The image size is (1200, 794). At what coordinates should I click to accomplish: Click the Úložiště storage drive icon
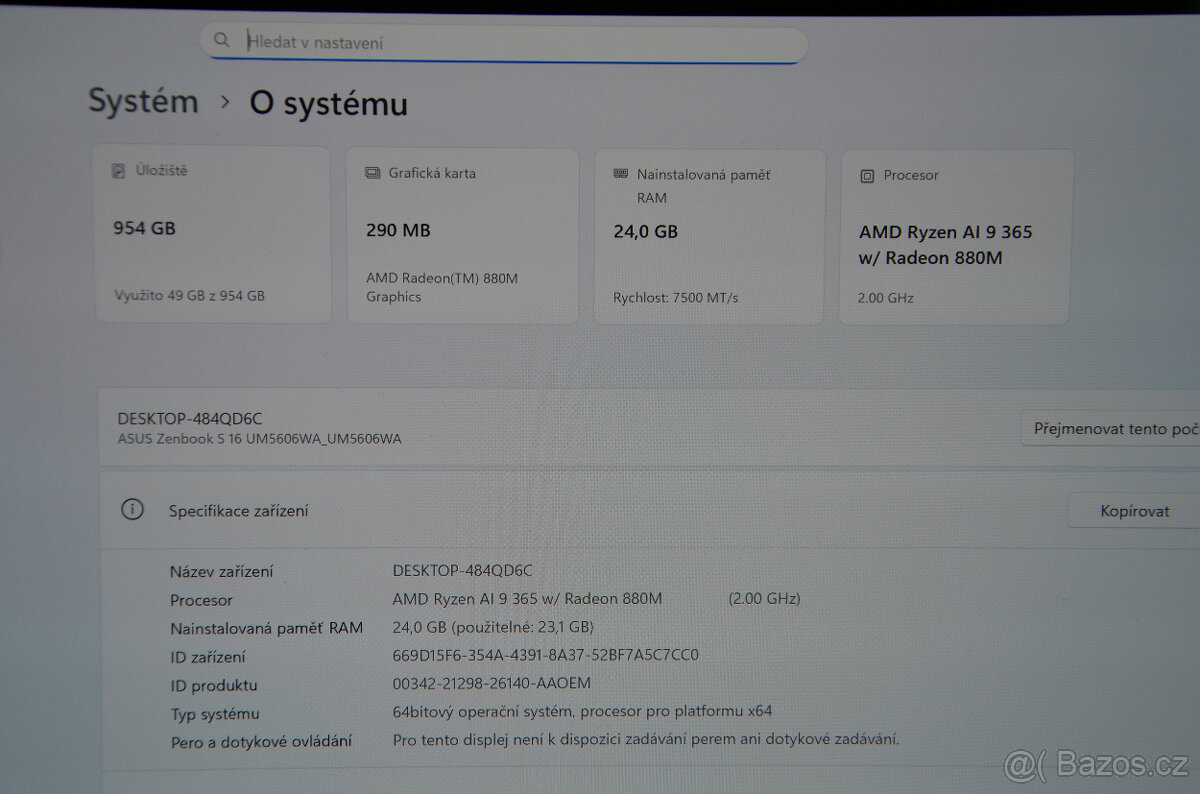point(120,170)
